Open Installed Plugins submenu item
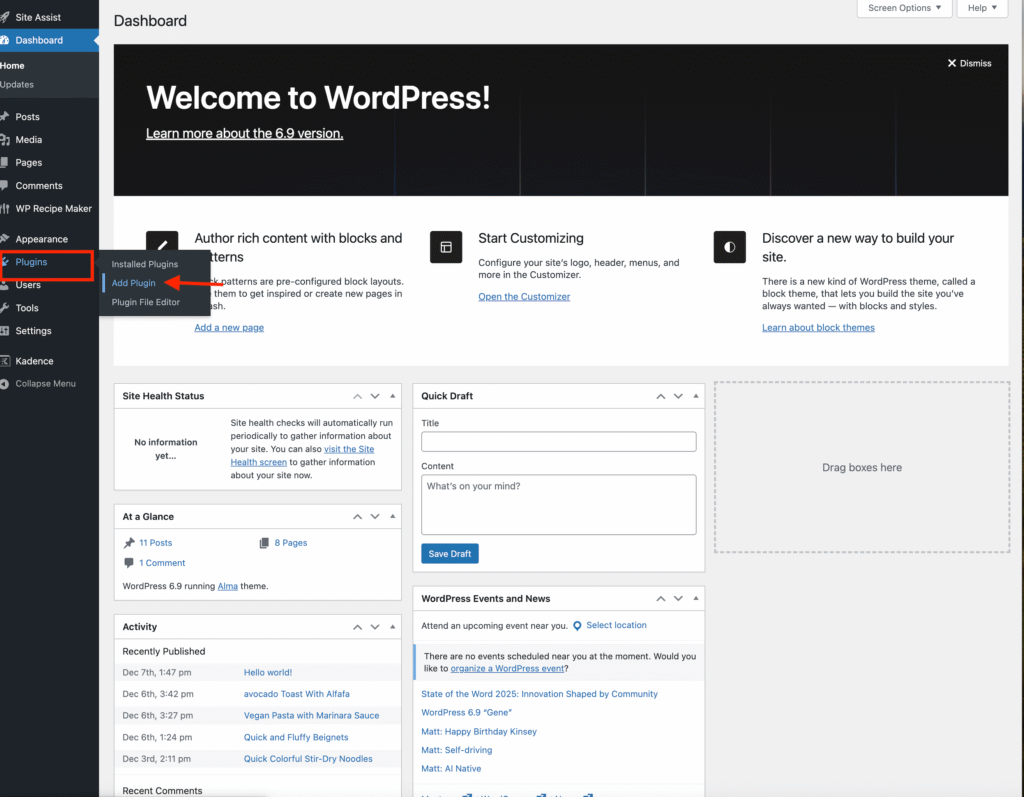1024x797 pixels. (x=144, y=264)
